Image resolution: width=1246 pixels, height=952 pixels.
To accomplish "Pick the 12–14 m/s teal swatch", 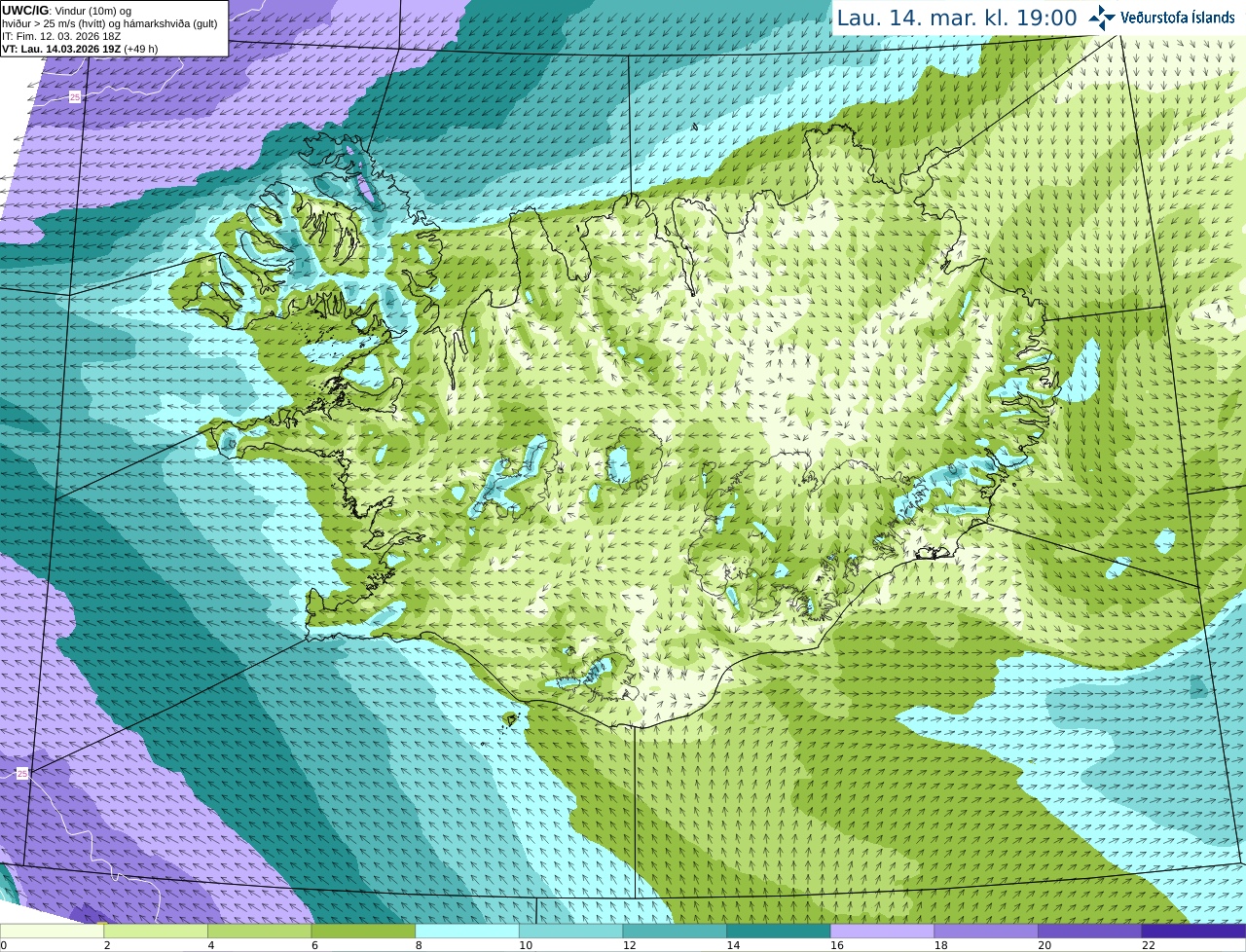I will 675,931.
